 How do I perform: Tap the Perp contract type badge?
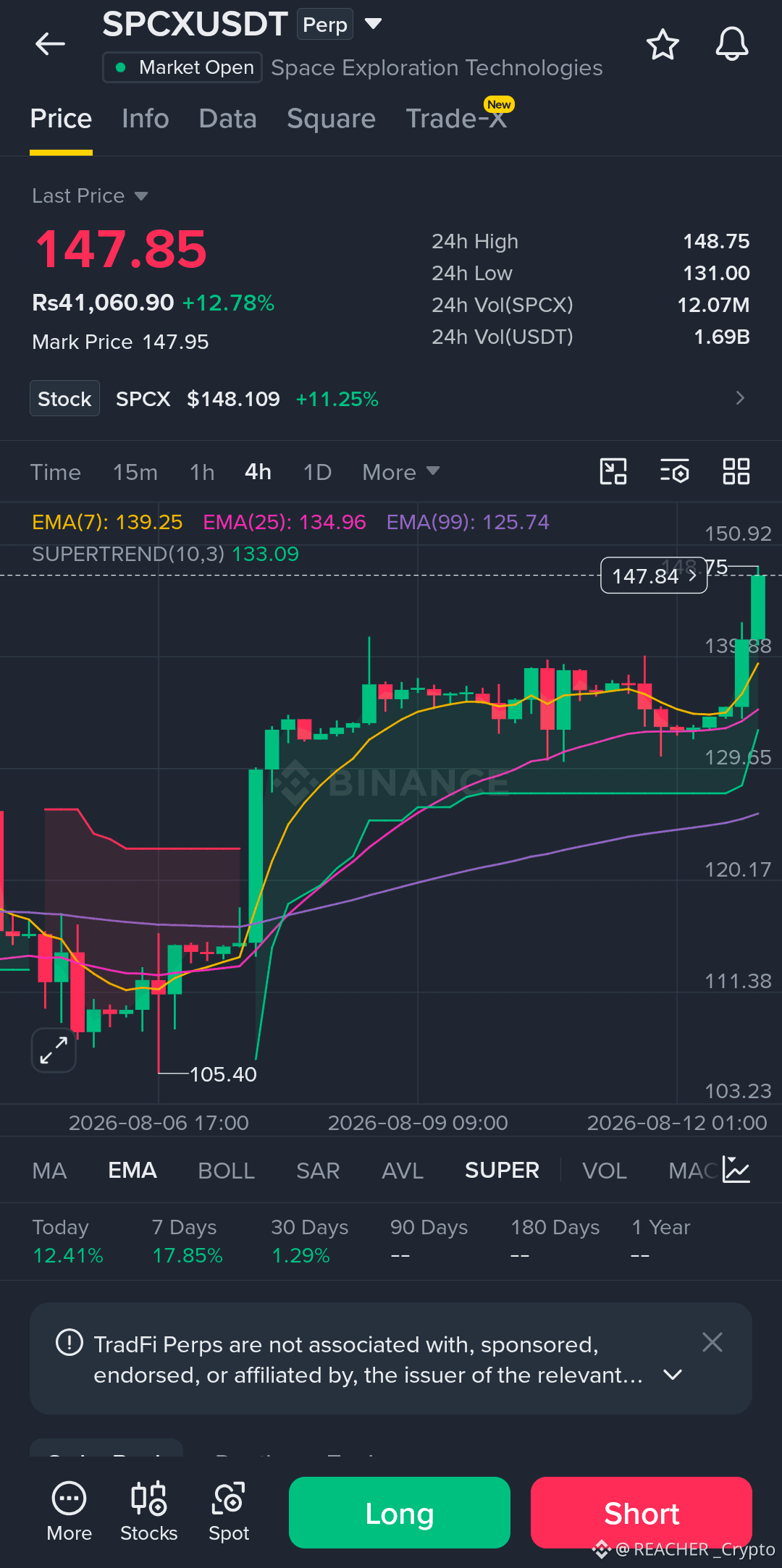[x=325, y=25]
